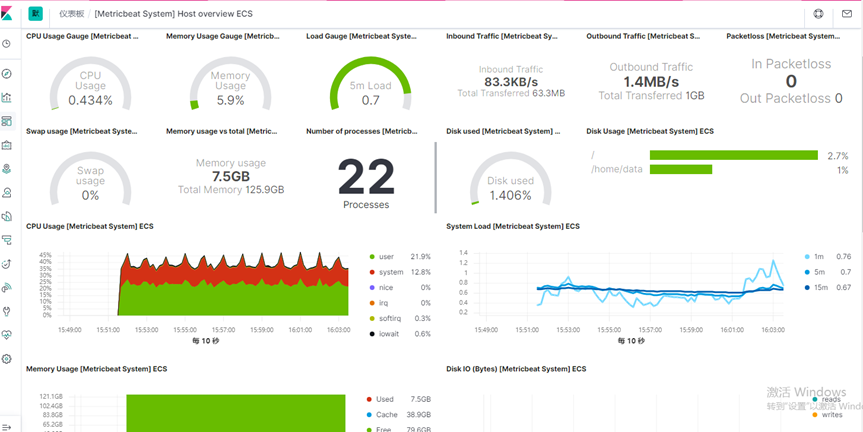Image resolution: width=863 pixels, height=432 pixels.
Task: Click the green memory usage chart area
Action: point(236,413)
